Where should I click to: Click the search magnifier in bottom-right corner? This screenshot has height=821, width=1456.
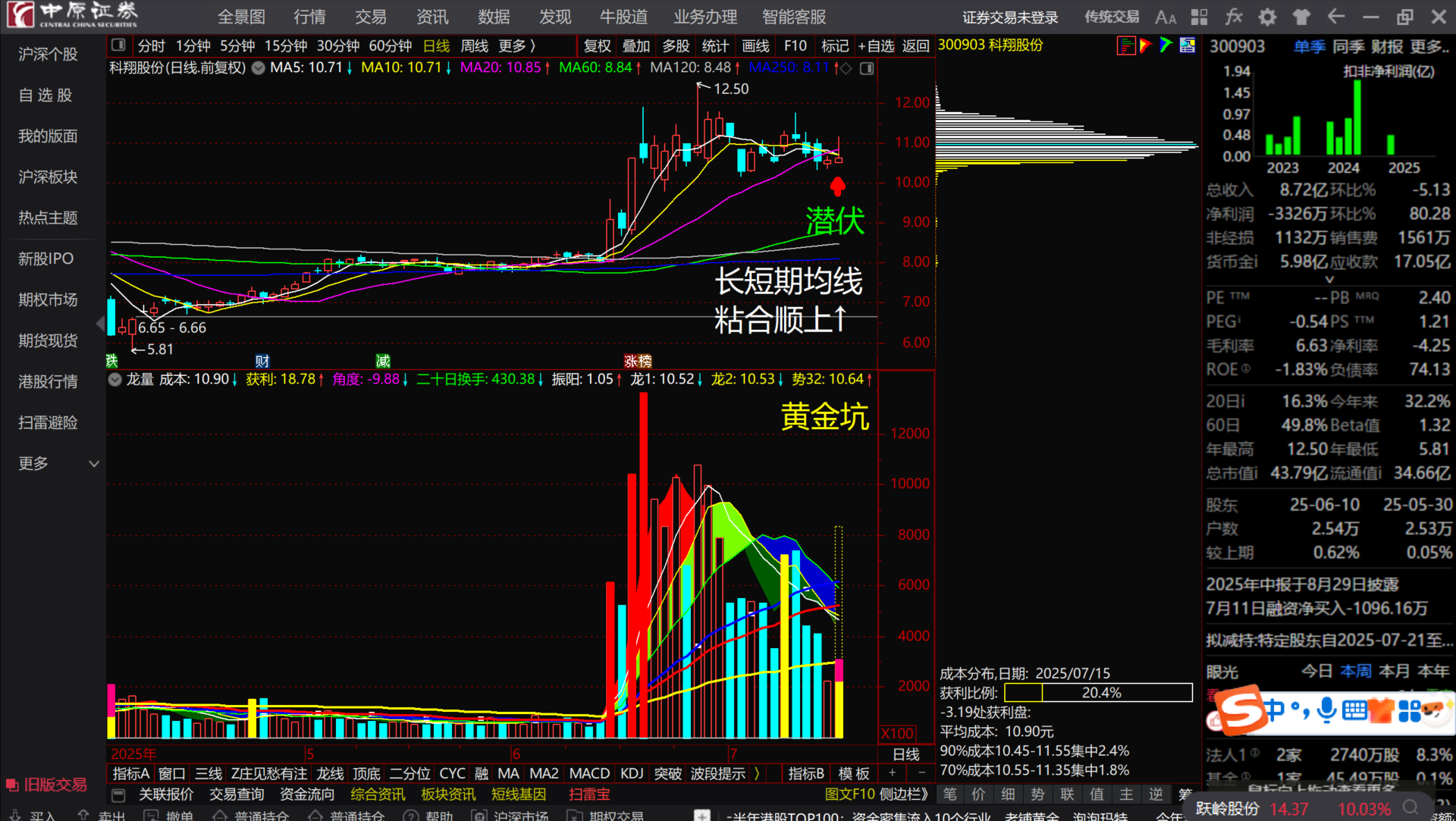click(x=1411, y=808)
